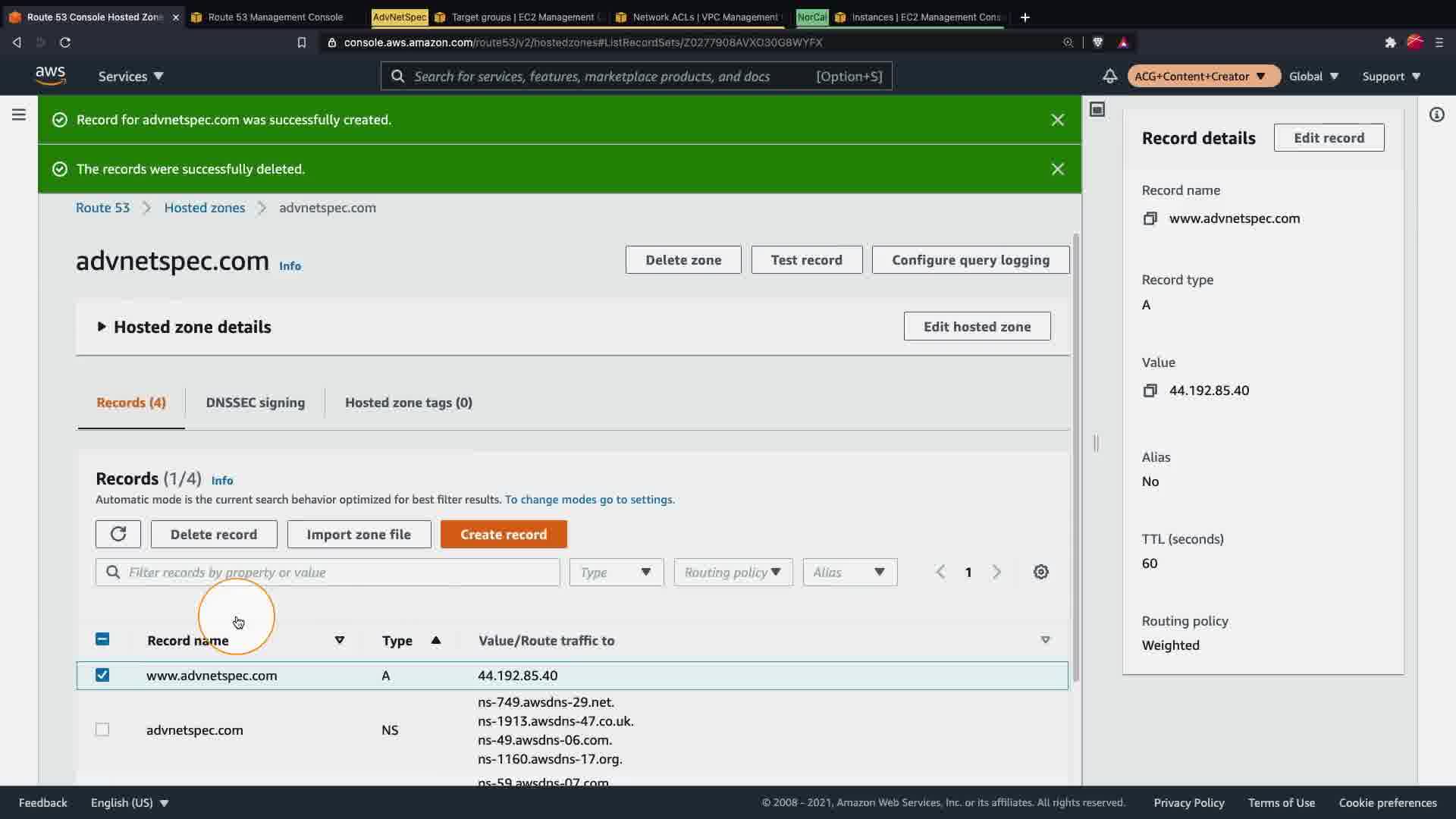Uncheck the www.advnetspec.com record checkbox
The image size is (1456, 819).
[x=102, y=675]
